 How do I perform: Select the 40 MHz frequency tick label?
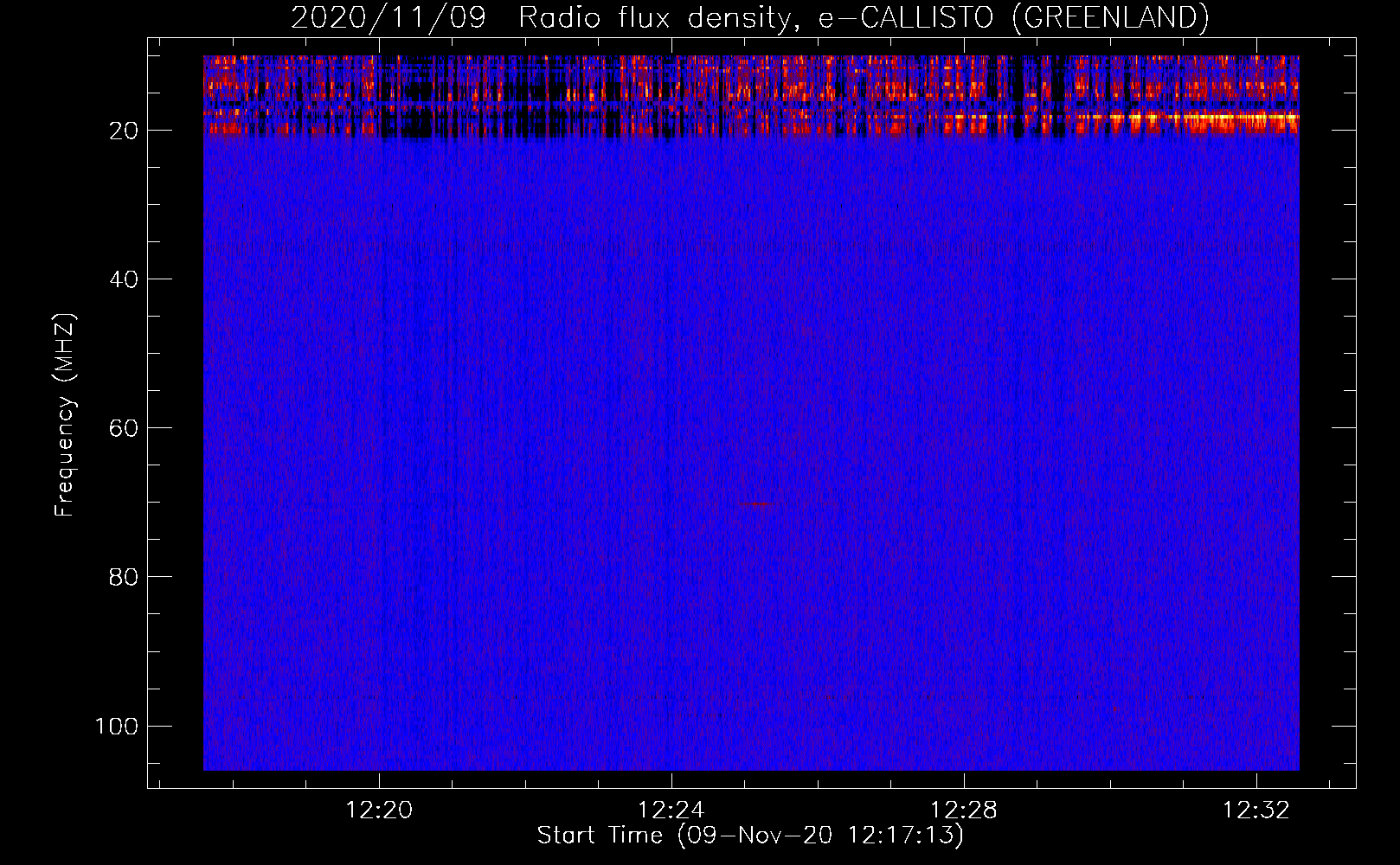(x=124, y=279)
